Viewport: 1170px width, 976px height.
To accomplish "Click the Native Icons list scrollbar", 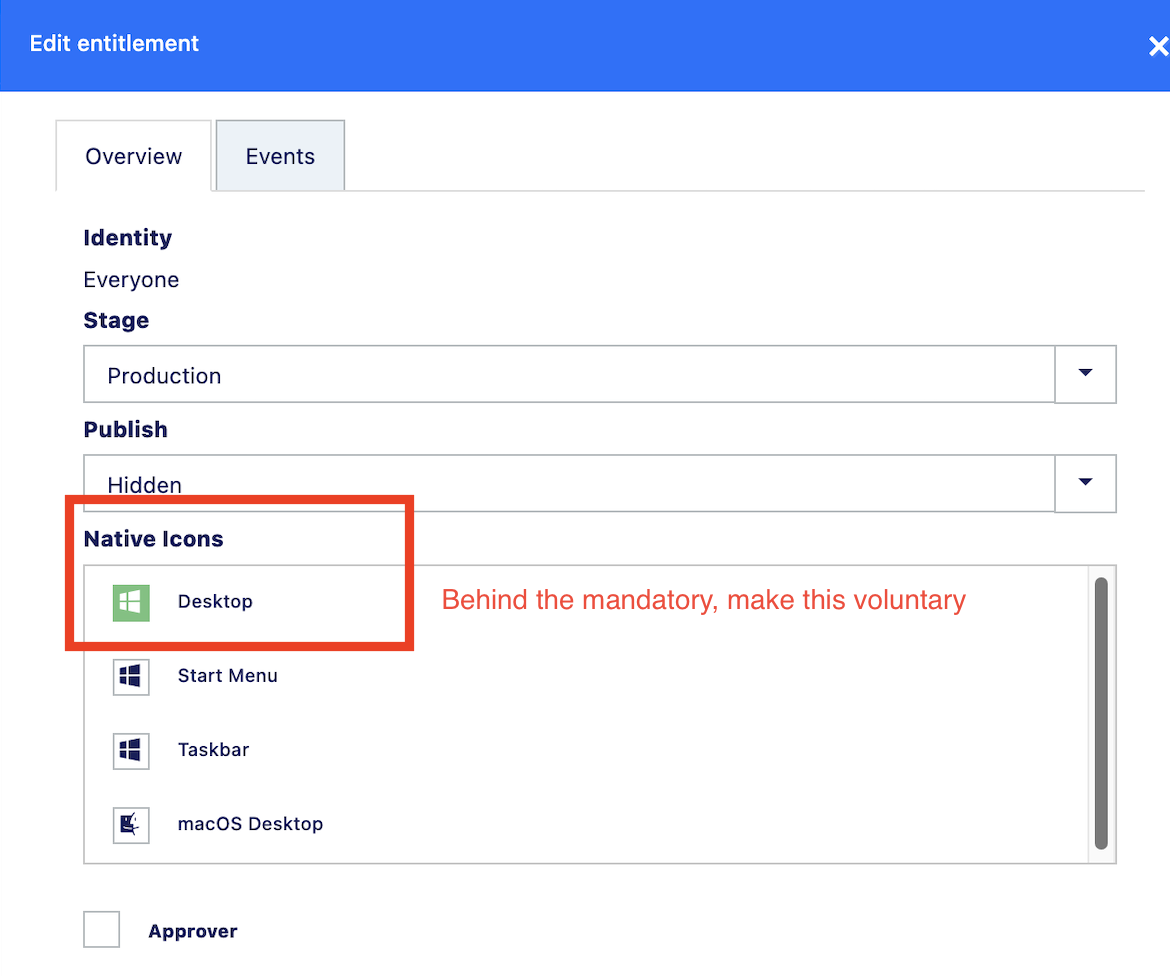I will (x=1101, y=713).
